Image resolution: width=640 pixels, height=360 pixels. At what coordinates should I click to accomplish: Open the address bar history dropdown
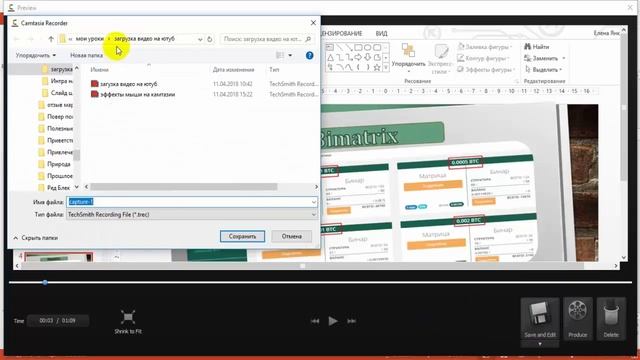[x=200, y=39]
